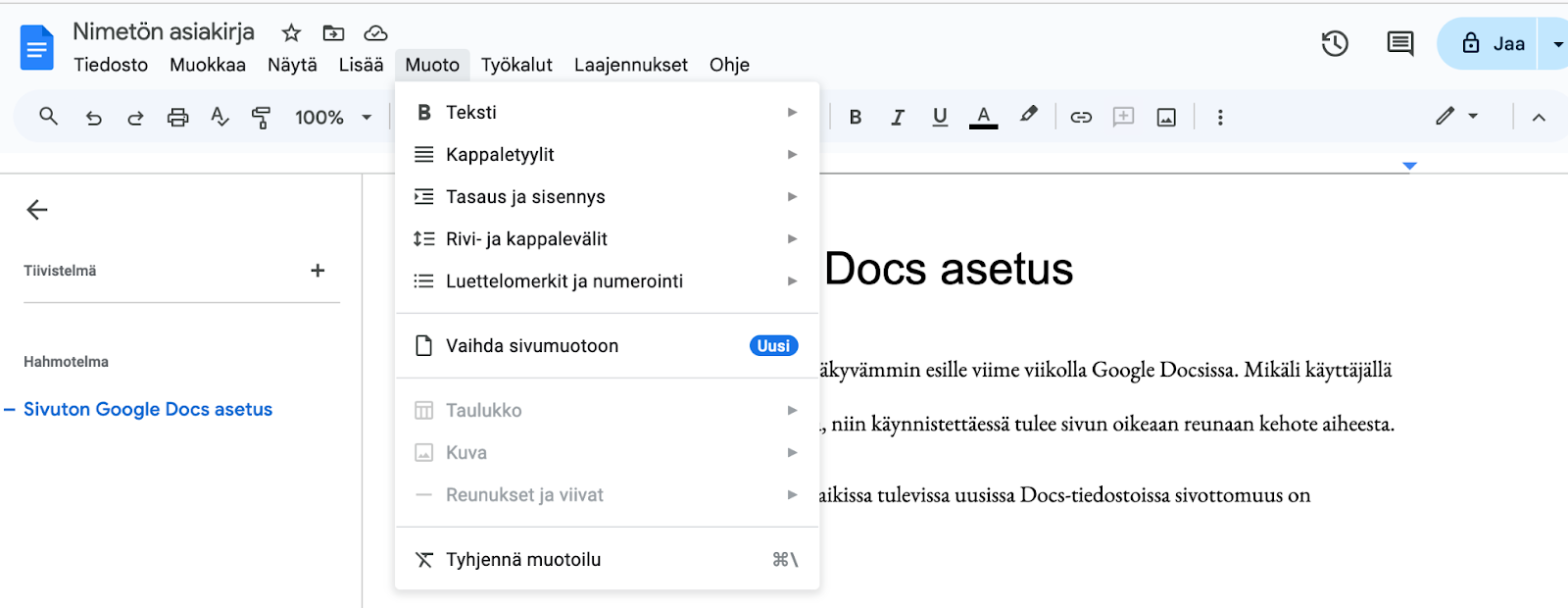
Task: Click the insert image icon
Action: point(1166,118)
